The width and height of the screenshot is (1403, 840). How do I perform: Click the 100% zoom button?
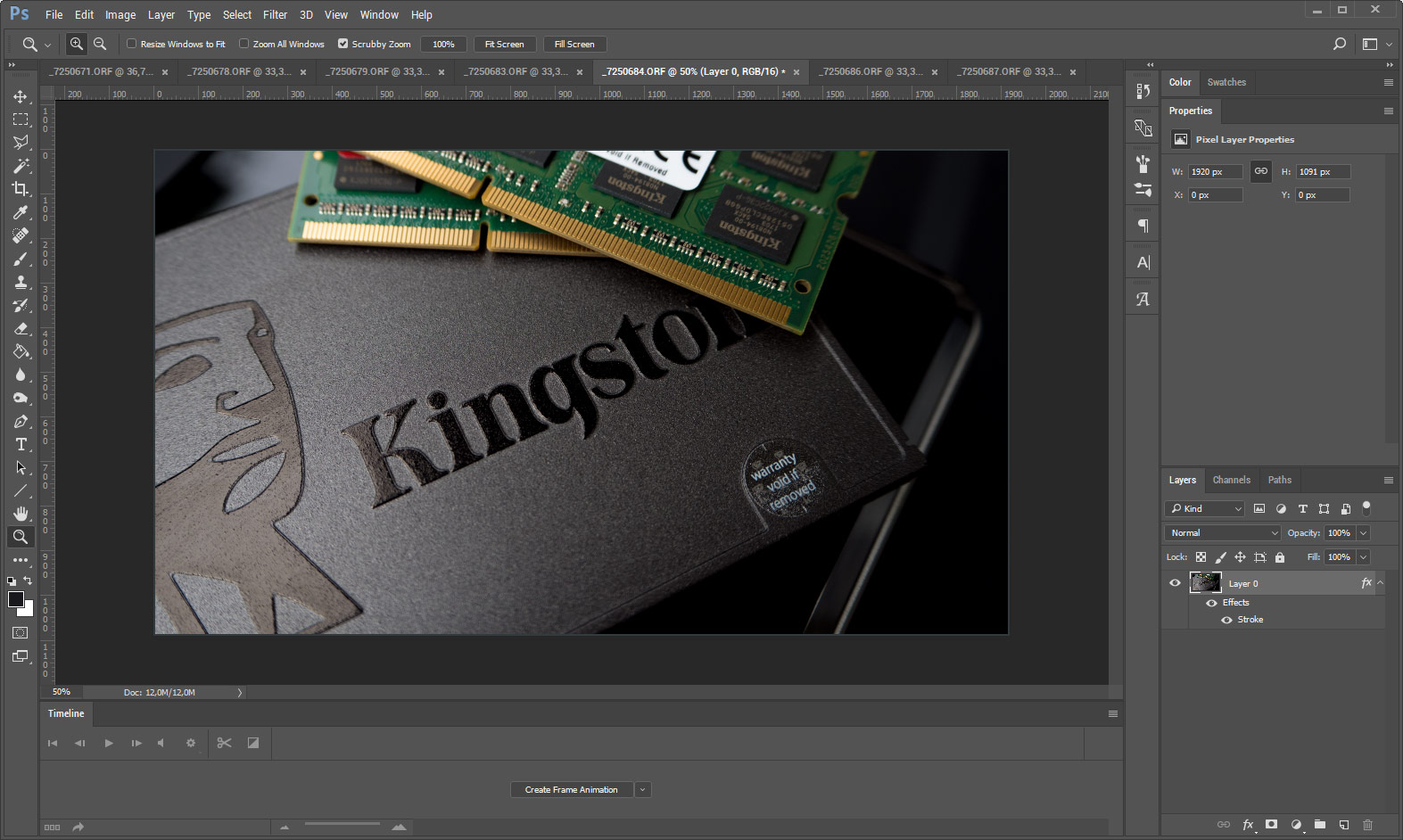coord(443,44)
